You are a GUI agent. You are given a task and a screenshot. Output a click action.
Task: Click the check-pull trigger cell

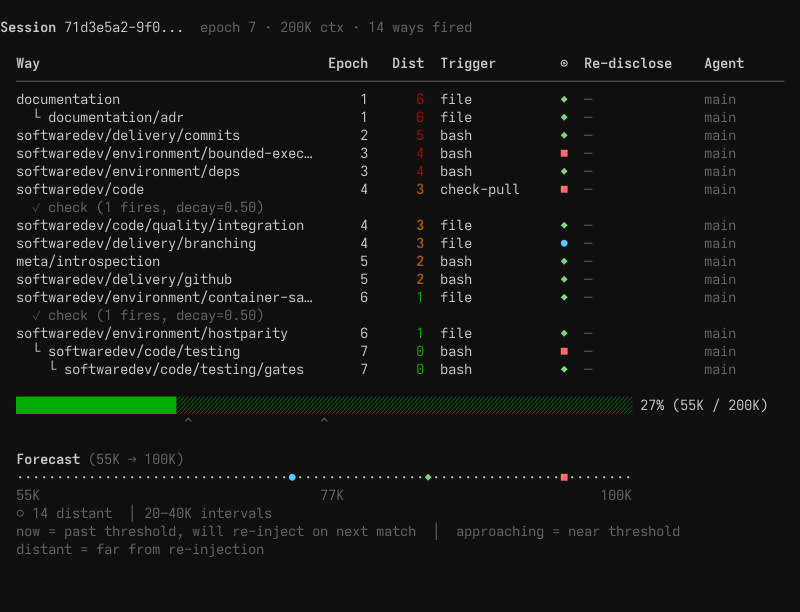480,189
